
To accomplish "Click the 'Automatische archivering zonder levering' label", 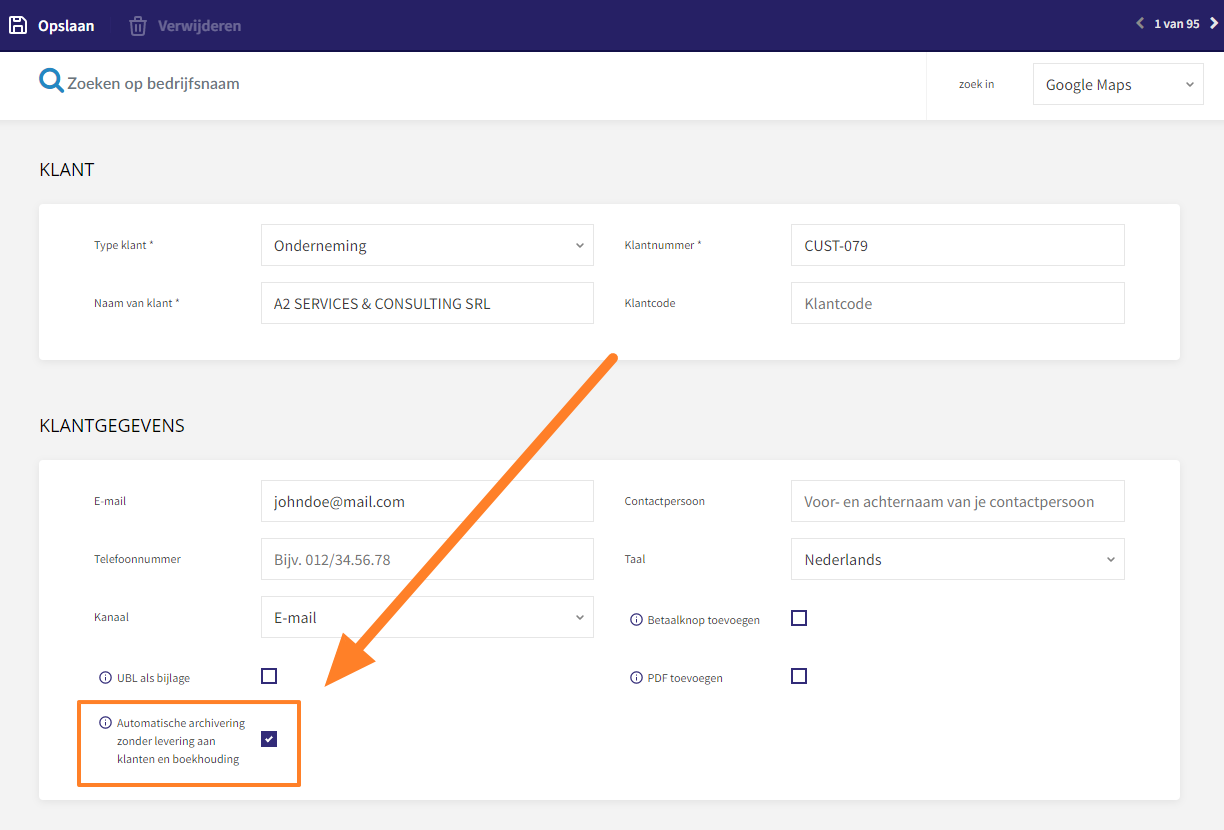I will coord(181,741).
